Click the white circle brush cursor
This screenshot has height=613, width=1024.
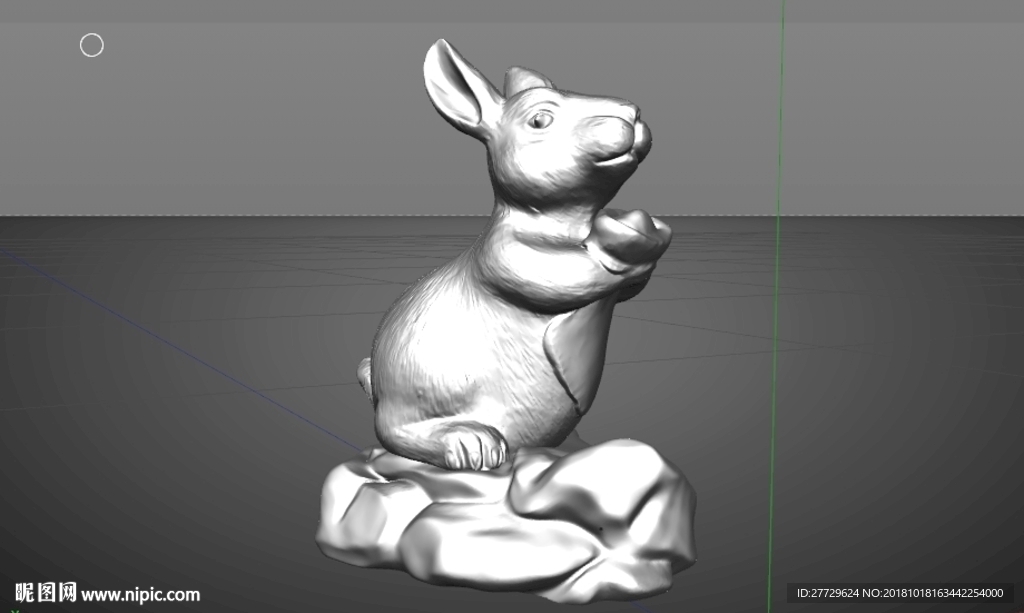91,45
